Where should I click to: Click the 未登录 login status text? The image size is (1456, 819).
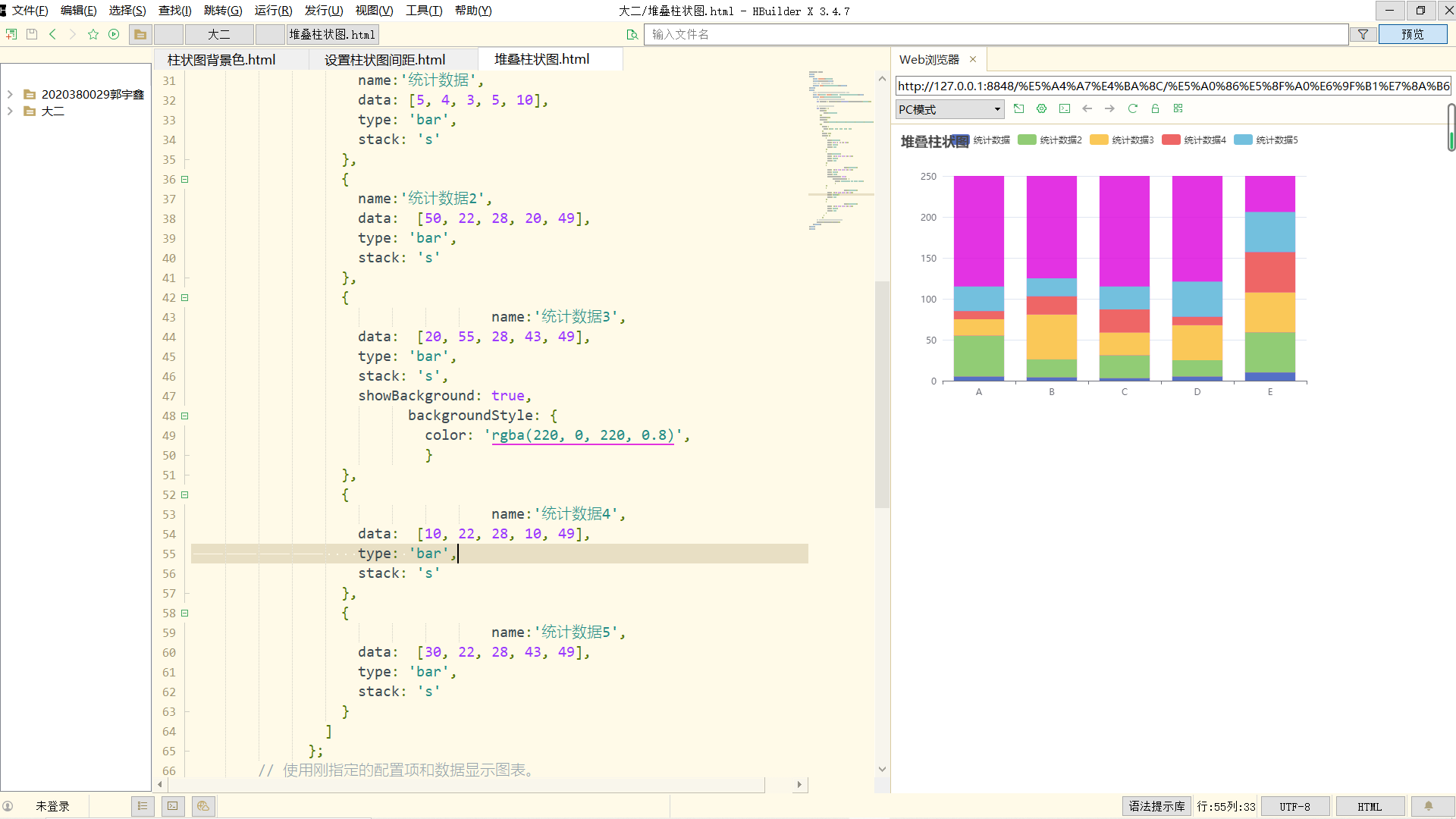click(52, 806)
